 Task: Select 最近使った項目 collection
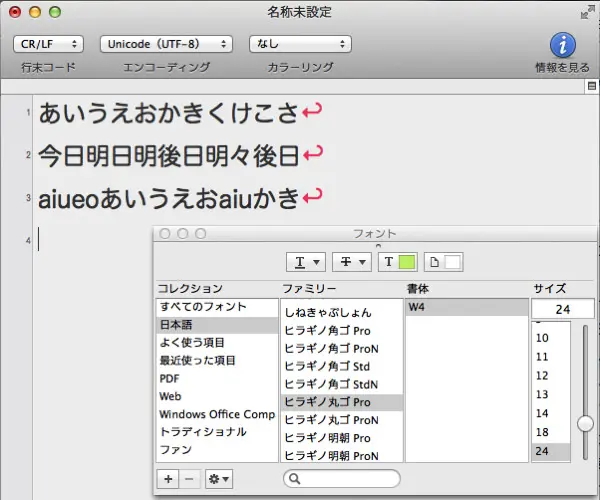[217, 360]
